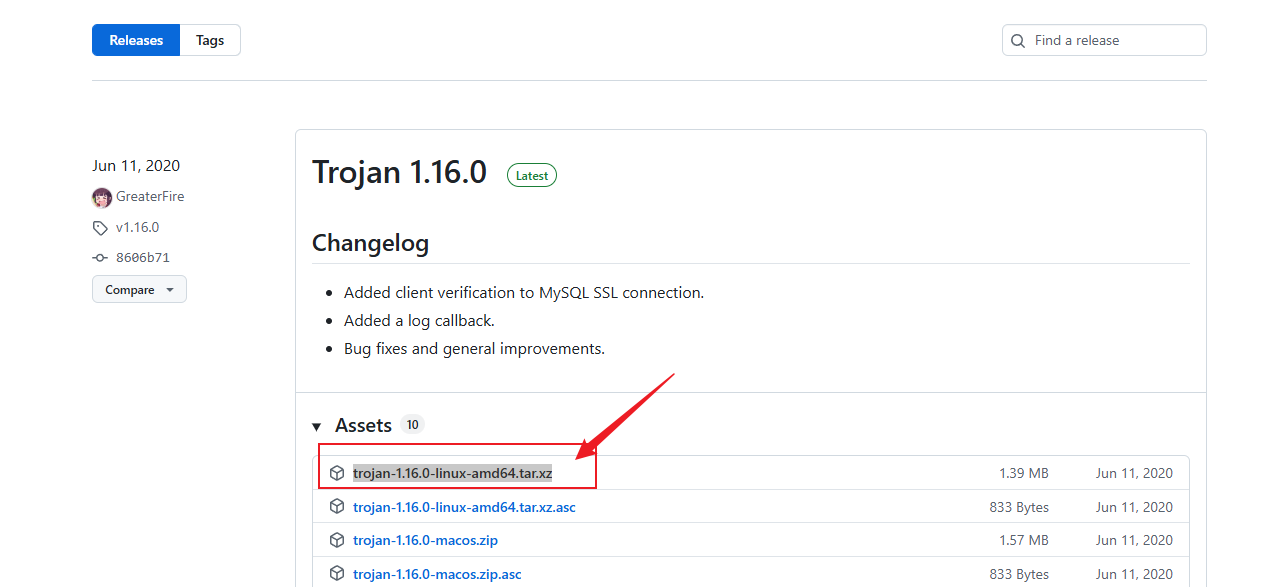
Task: Click the GreaterFire avatar image
Action: coord(102,197)
